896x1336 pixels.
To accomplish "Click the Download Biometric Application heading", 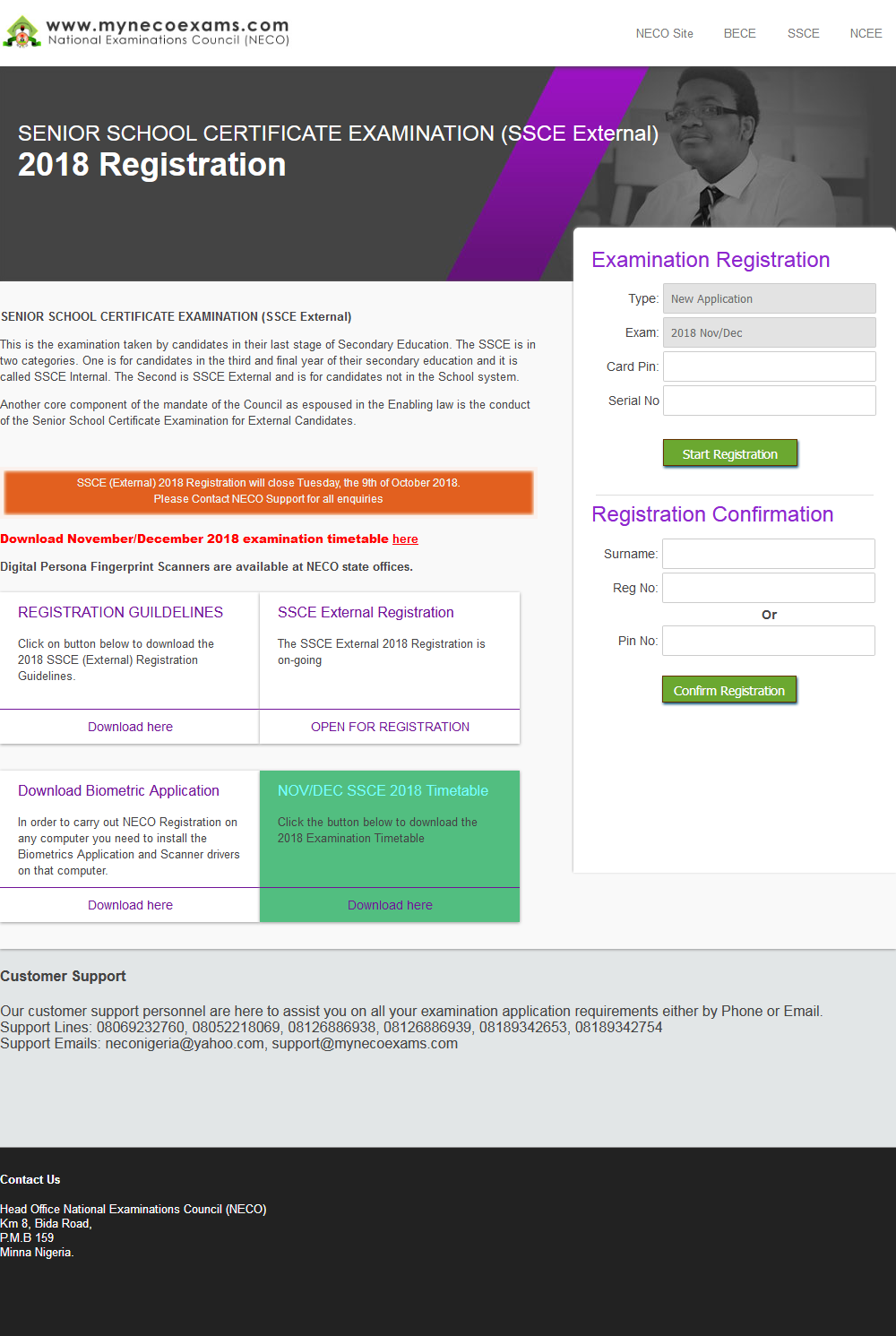I will point(118,790).
